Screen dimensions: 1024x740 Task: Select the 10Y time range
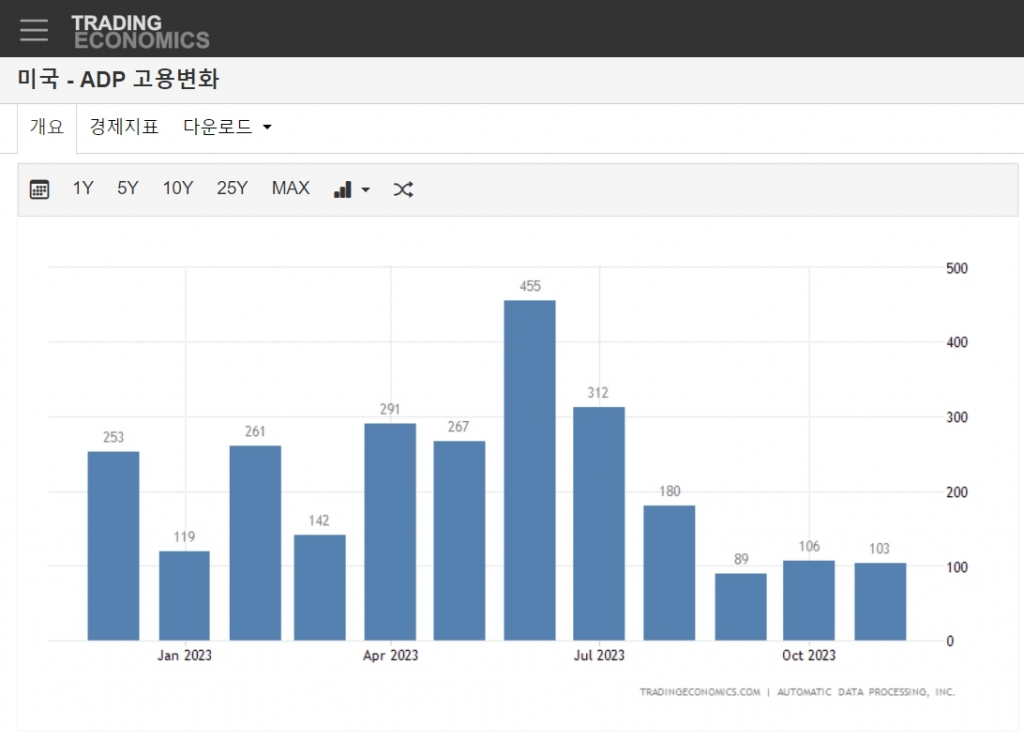(178, 188)
